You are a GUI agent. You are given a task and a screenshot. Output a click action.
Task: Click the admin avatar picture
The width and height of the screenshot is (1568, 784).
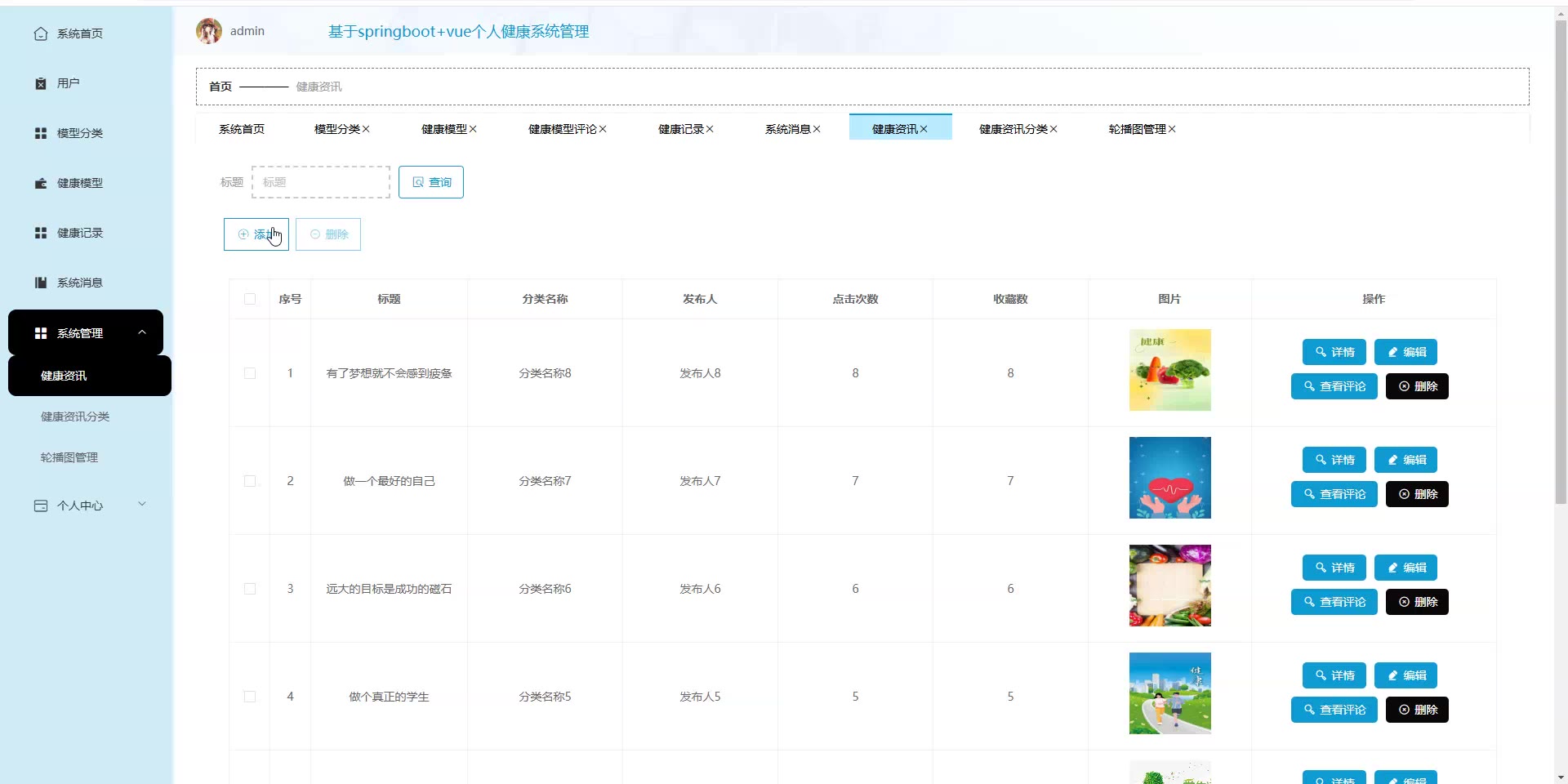[x=209, y=31]
